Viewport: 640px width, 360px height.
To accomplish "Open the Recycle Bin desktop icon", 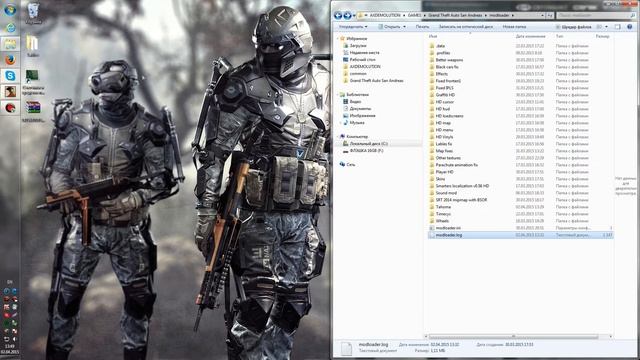I will (33, 11).
